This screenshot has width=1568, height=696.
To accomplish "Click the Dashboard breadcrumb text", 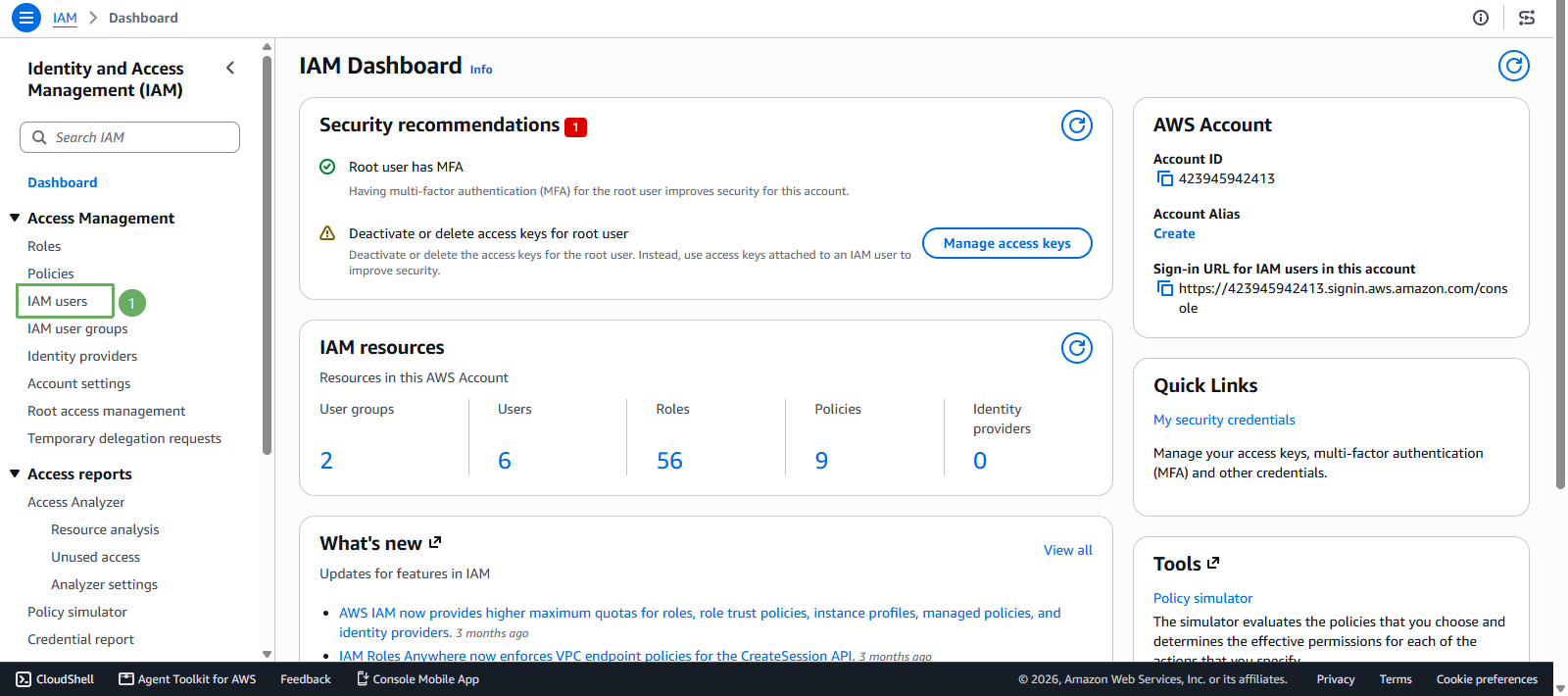I will (143, 18).
